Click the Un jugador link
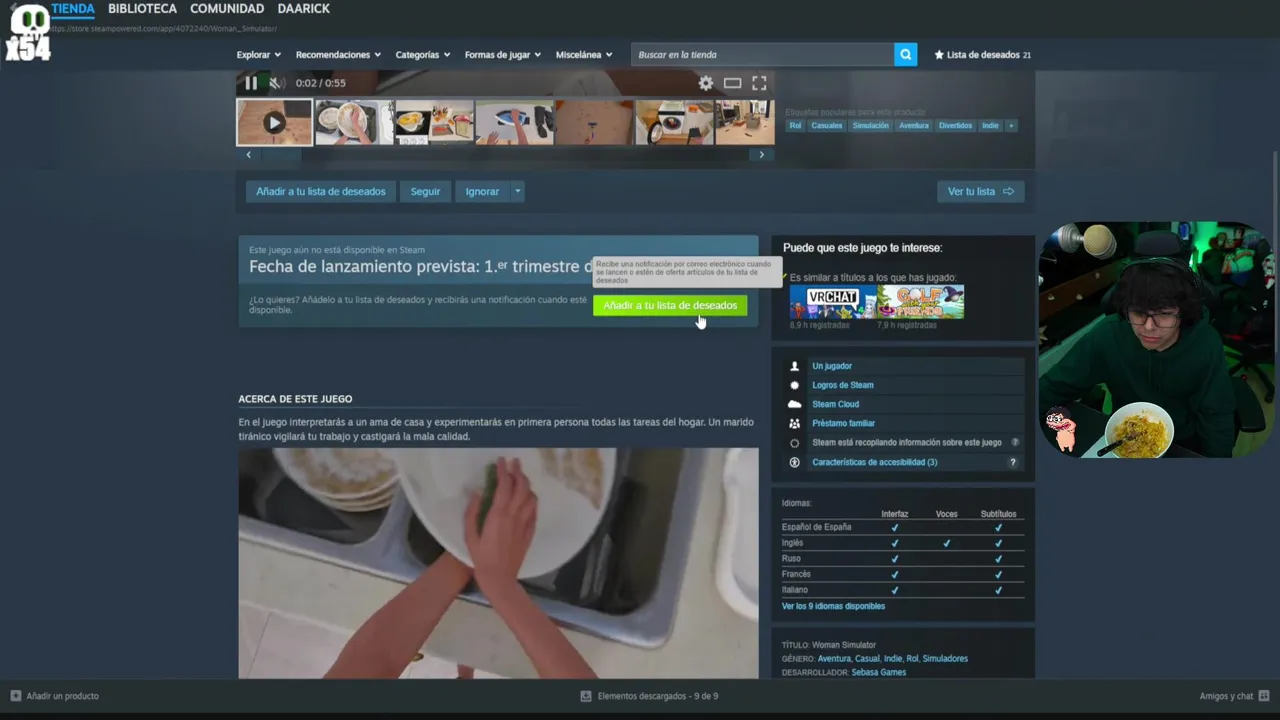 click(832, 366)
